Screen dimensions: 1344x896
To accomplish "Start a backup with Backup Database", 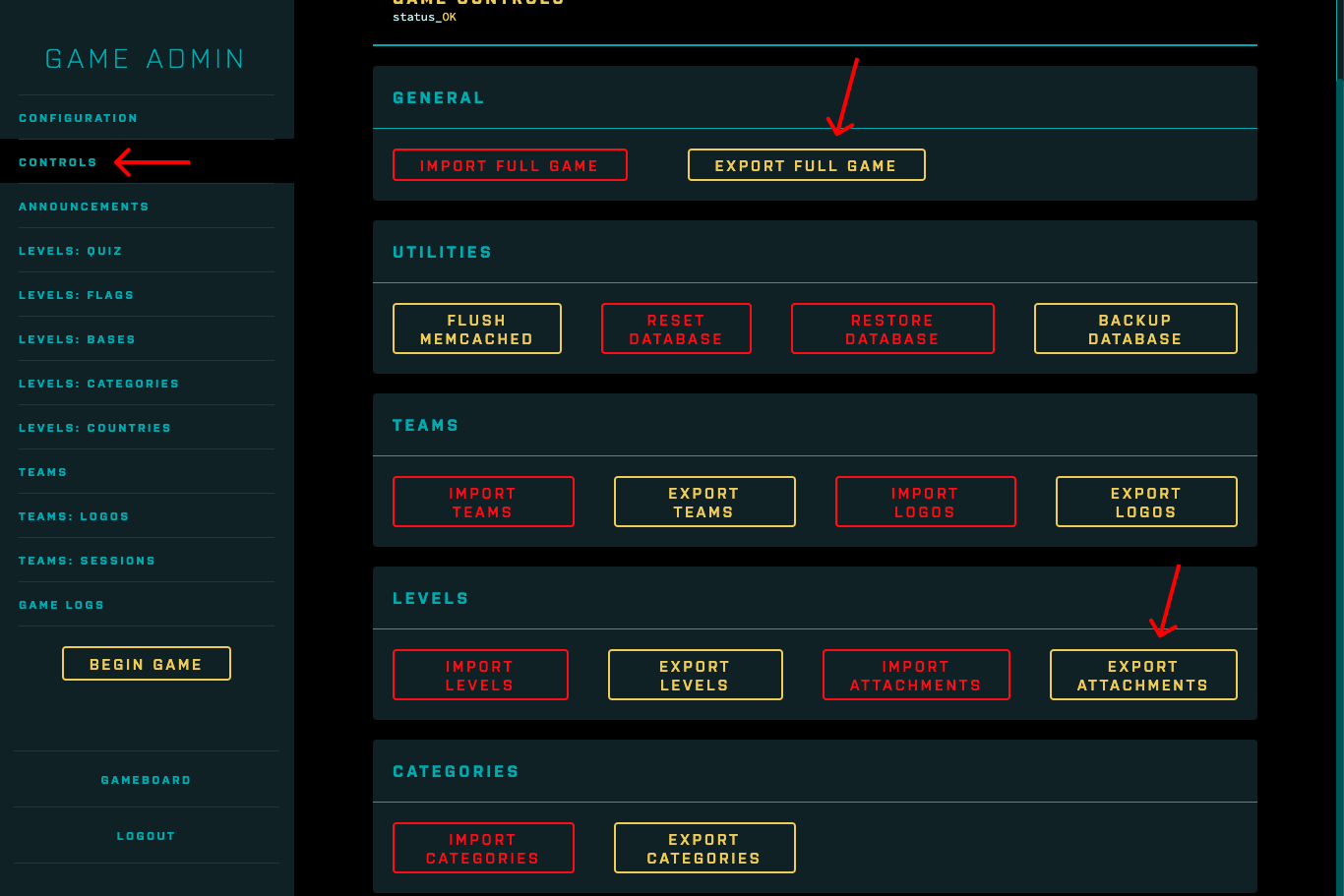I will (x=1134, y=329).
